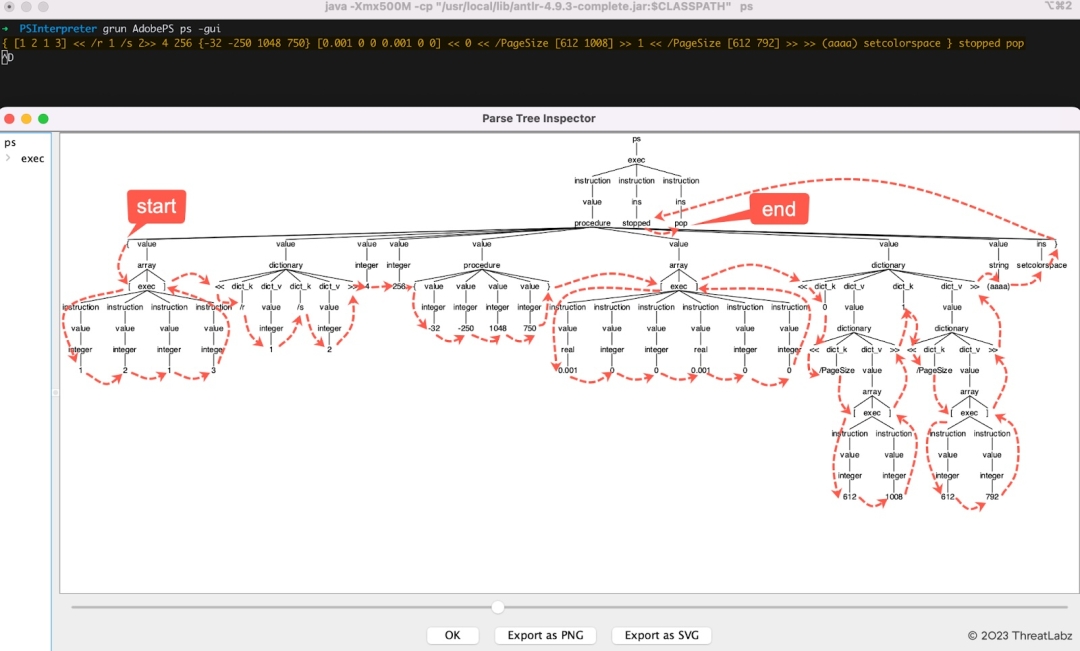Select the pop instruction node
This screenshot has height=651, width=1080.
(683, 223)
